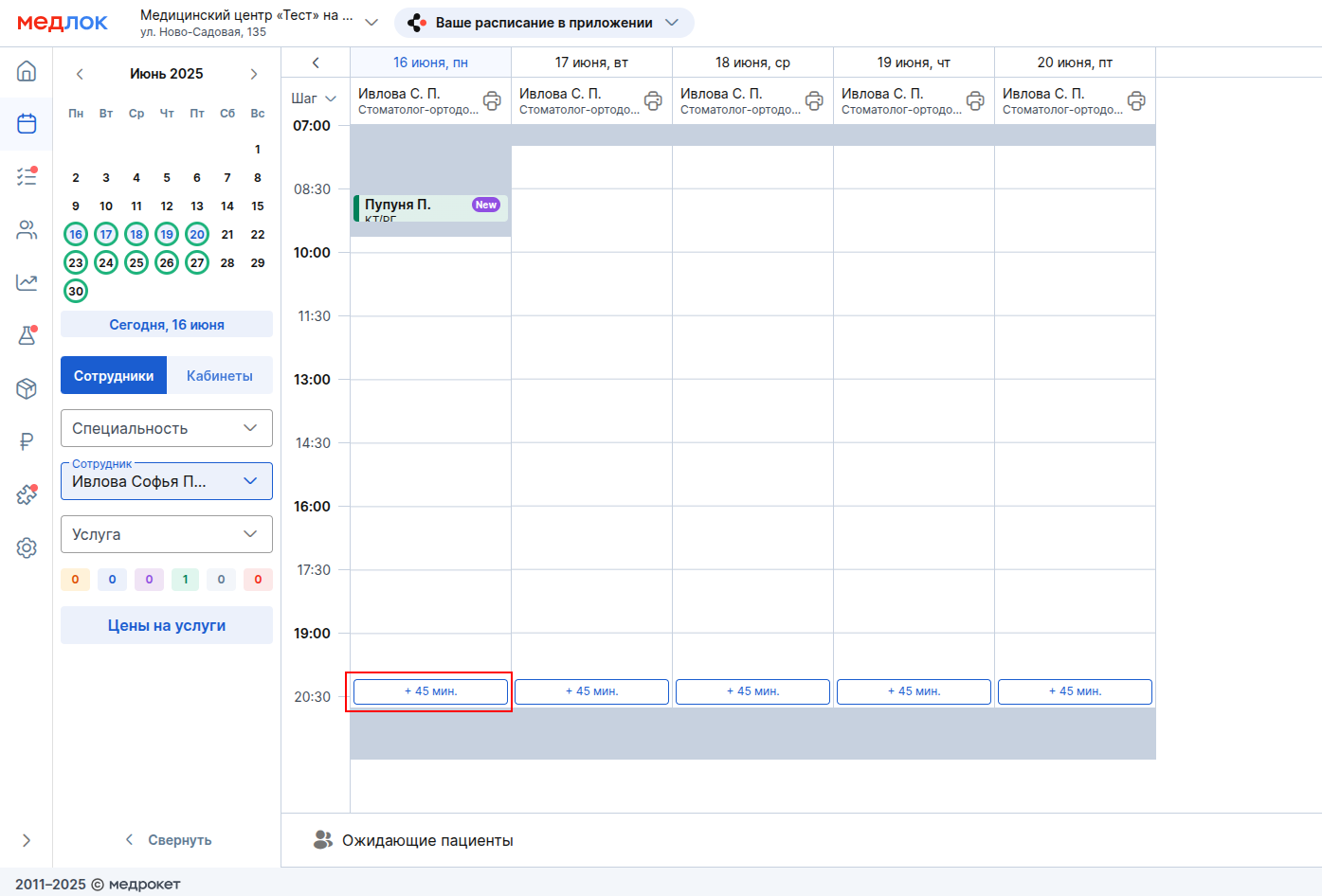Open the Пупуня П. appointment card
Image resolution: width=1322 pixels, height=896 pixels.
point(430,208)
